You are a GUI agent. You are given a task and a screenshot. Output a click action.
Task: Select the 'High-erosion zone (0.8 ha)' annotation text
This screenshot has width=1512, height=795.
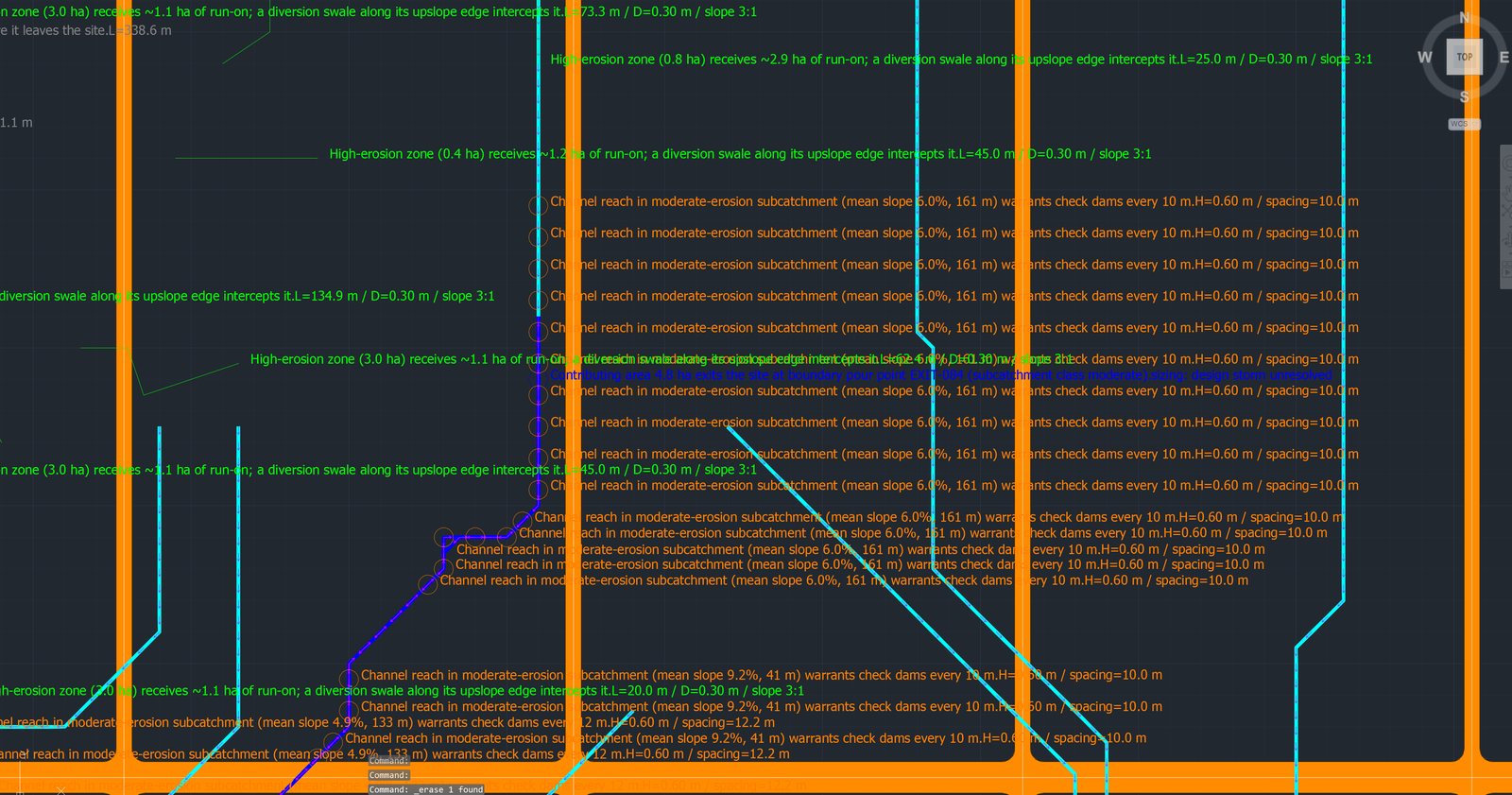pyautogui.click(x=961, y=60)
